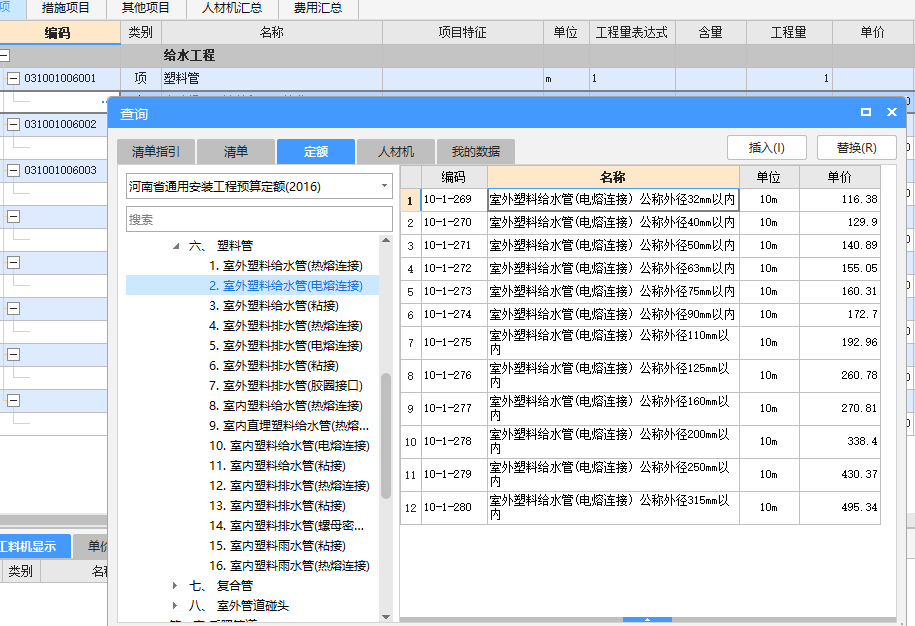The image size is (915, 626).
Task: Click the 插入(I) button
Action: (x=767, y=148)
